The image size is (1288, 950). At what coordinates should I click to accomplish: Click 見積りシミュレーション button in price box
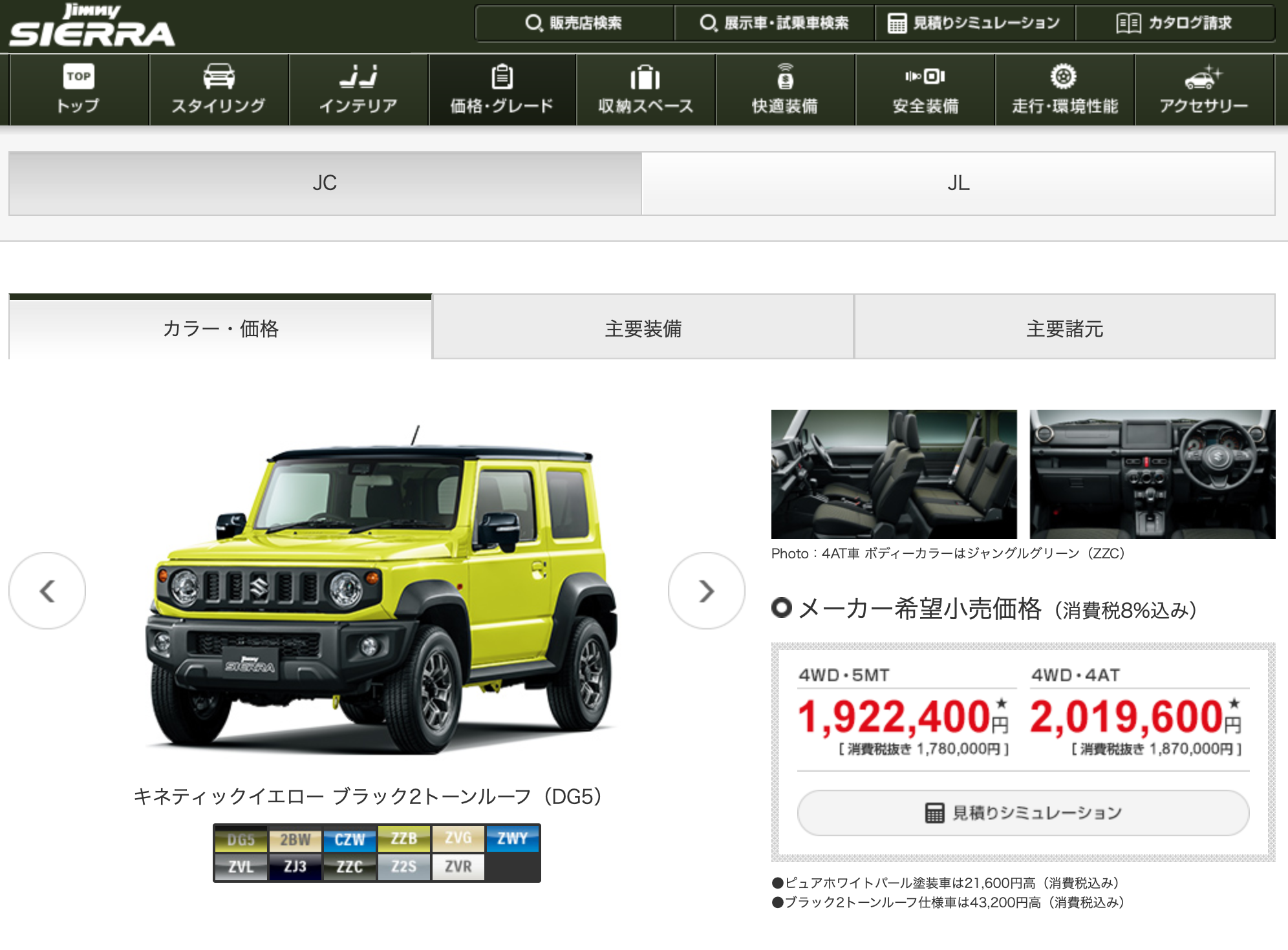click(1024, 813)
